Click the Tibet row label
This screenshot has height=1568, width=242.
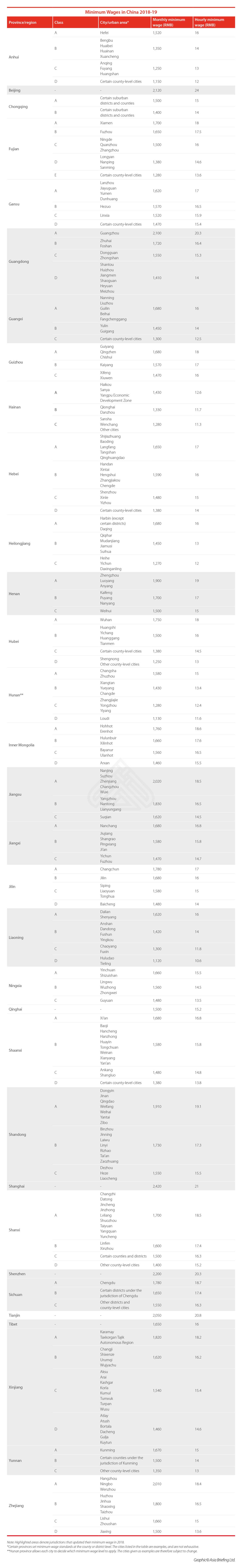pos(13,1324)
